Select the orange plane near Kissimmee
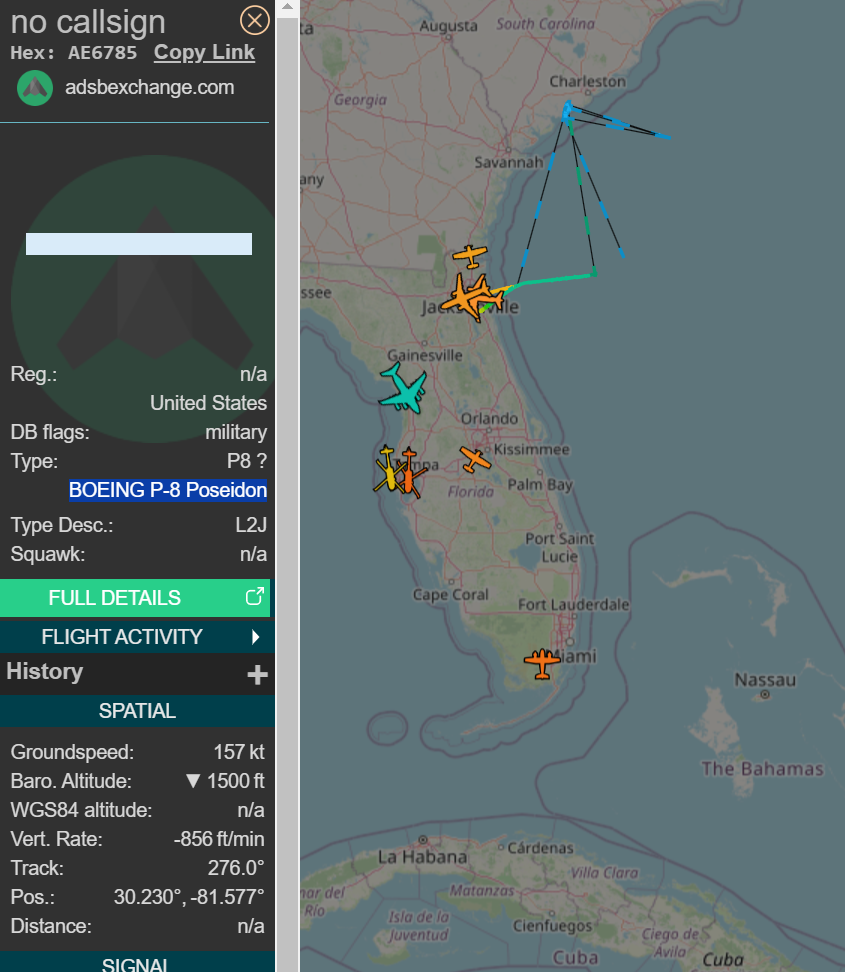Viewport: 845px width, 972px height. (475, 459)
